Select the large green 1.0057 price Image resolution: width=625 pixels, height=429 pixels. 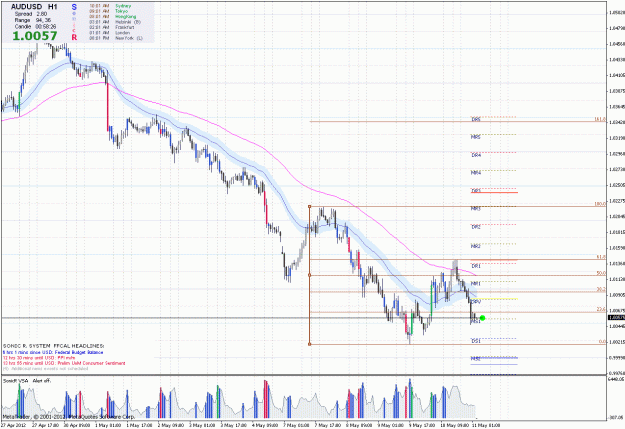(x=35, y=36)
